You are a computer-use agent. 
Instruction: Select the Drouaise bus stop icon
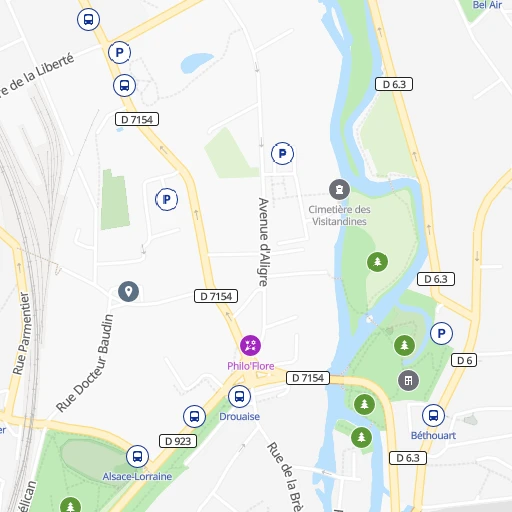click(x=239, y=396)
